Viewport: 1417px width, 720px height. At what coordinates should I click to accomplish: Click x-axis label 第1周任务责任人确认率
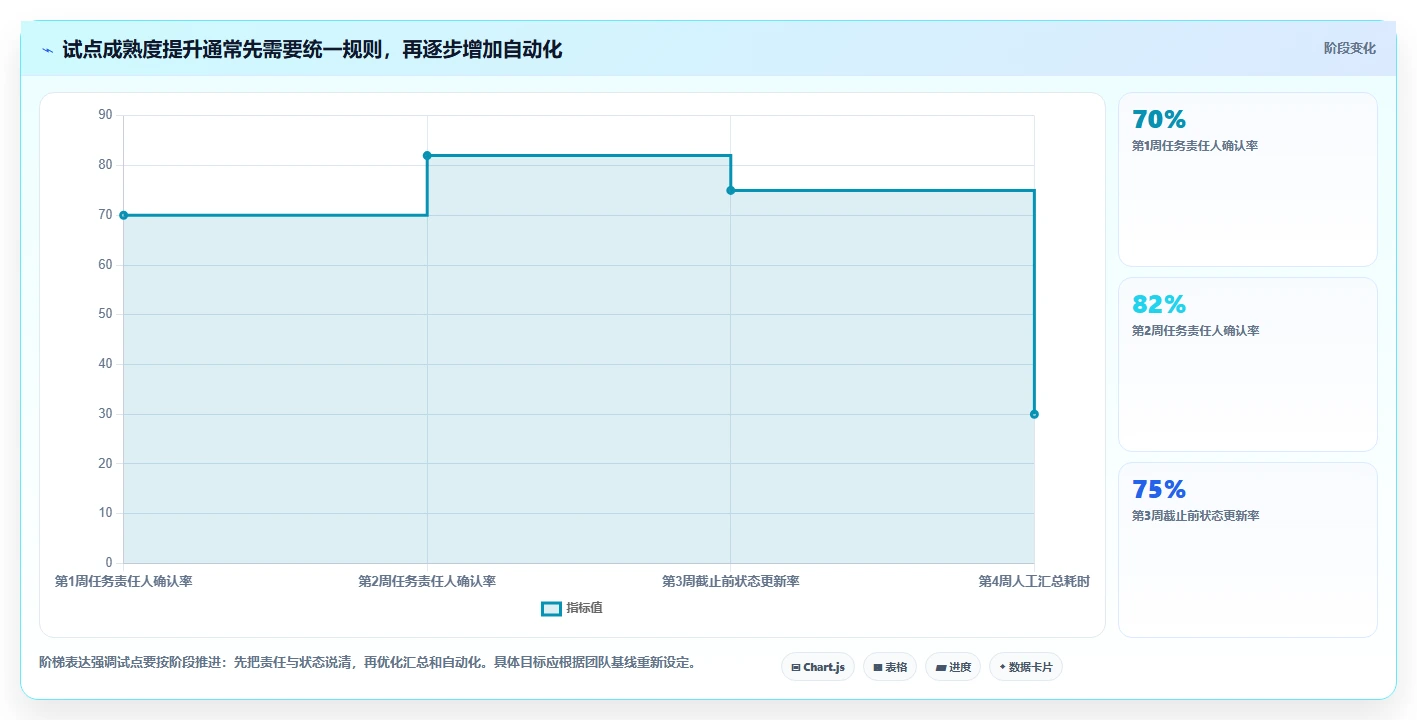point(123,581)
